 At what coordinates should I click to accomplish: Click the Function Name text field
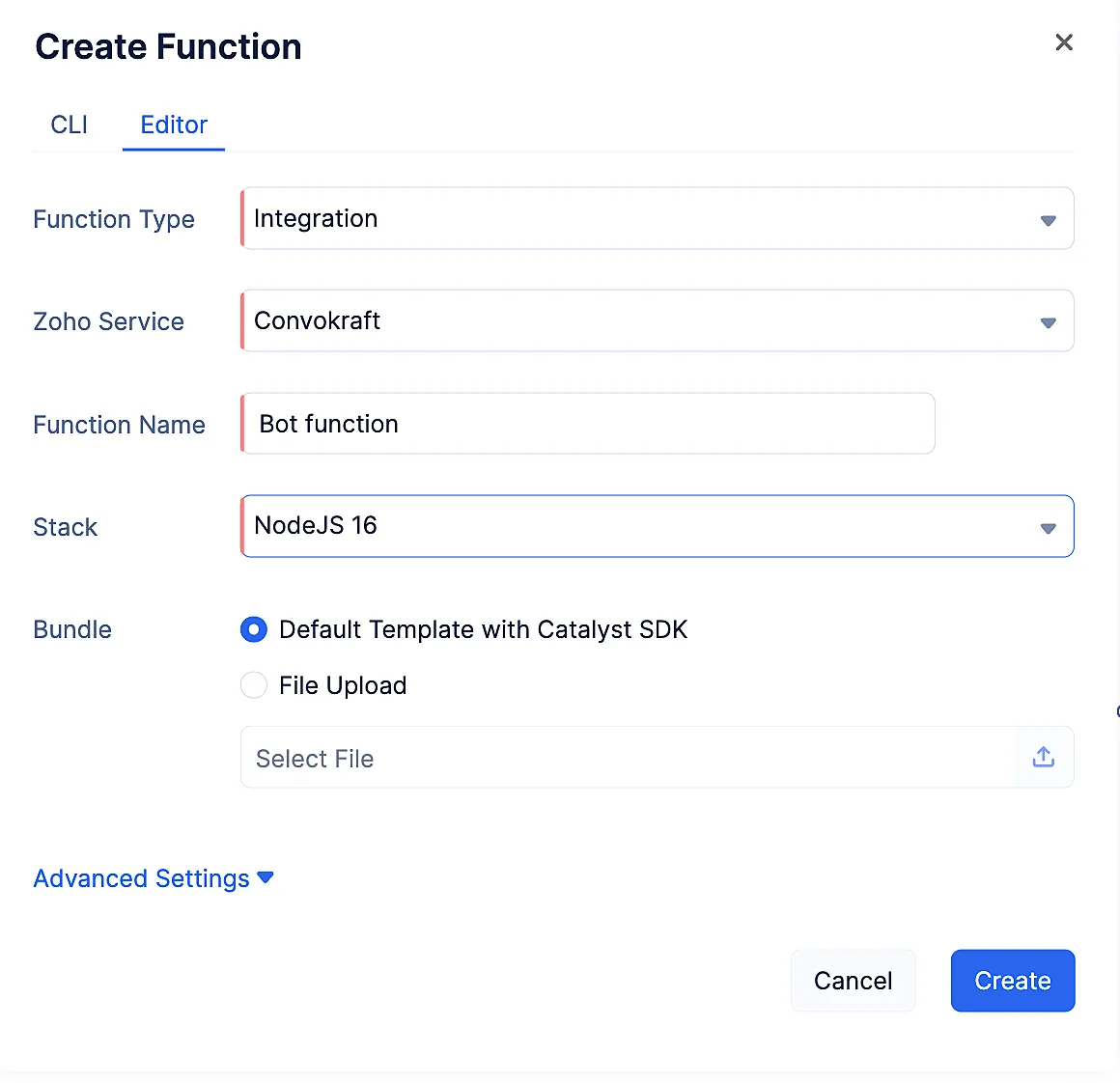point(588,424)
